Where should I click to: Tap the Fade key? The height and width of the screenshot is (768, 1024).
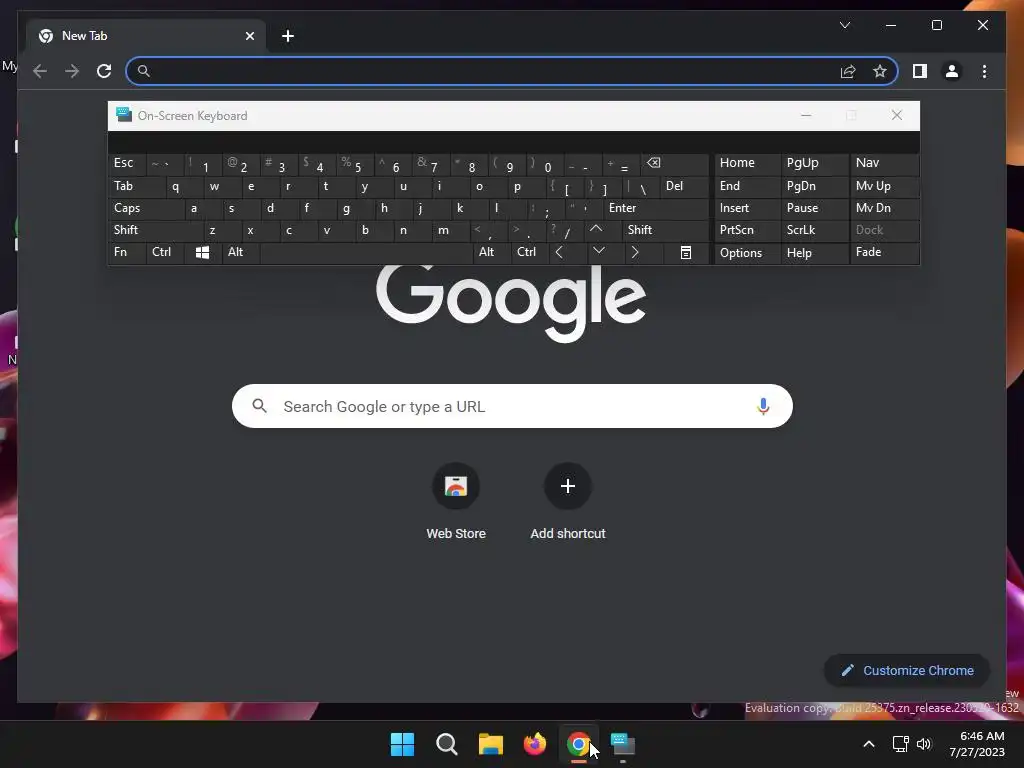(x=884, y=252)
